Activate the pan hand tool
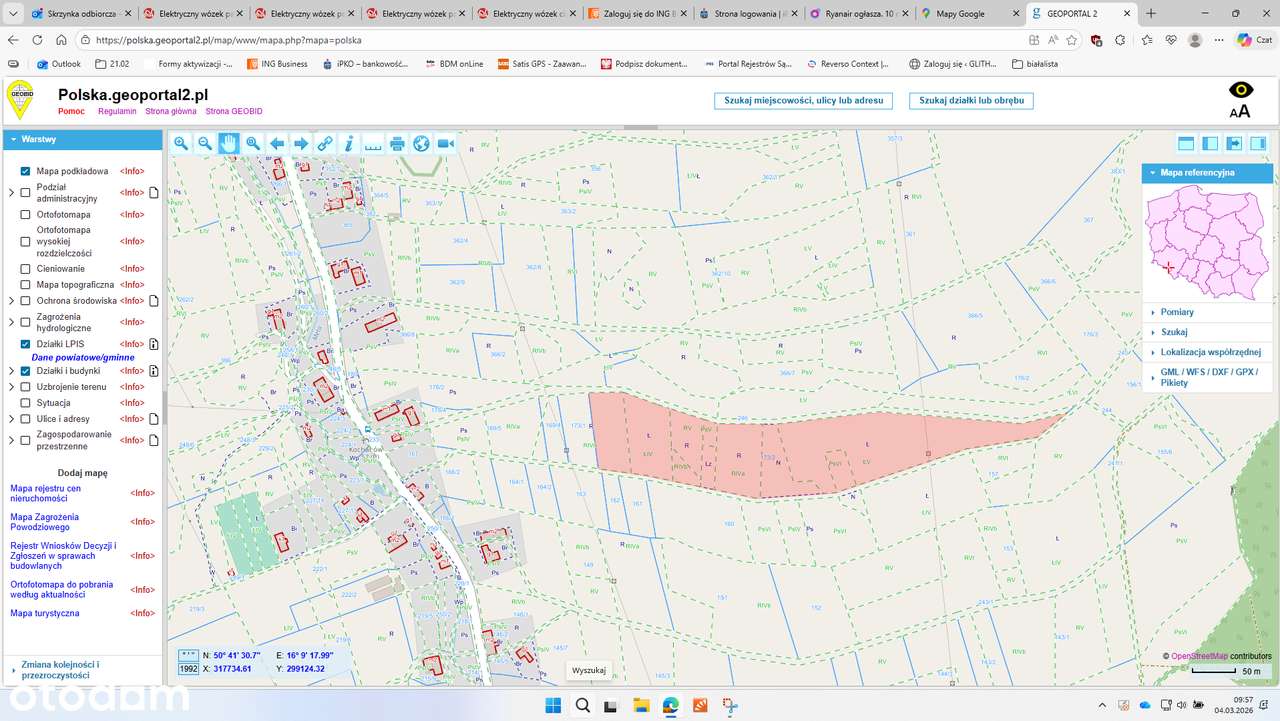Screen dimensions: 1280x721 coord(229,144)
